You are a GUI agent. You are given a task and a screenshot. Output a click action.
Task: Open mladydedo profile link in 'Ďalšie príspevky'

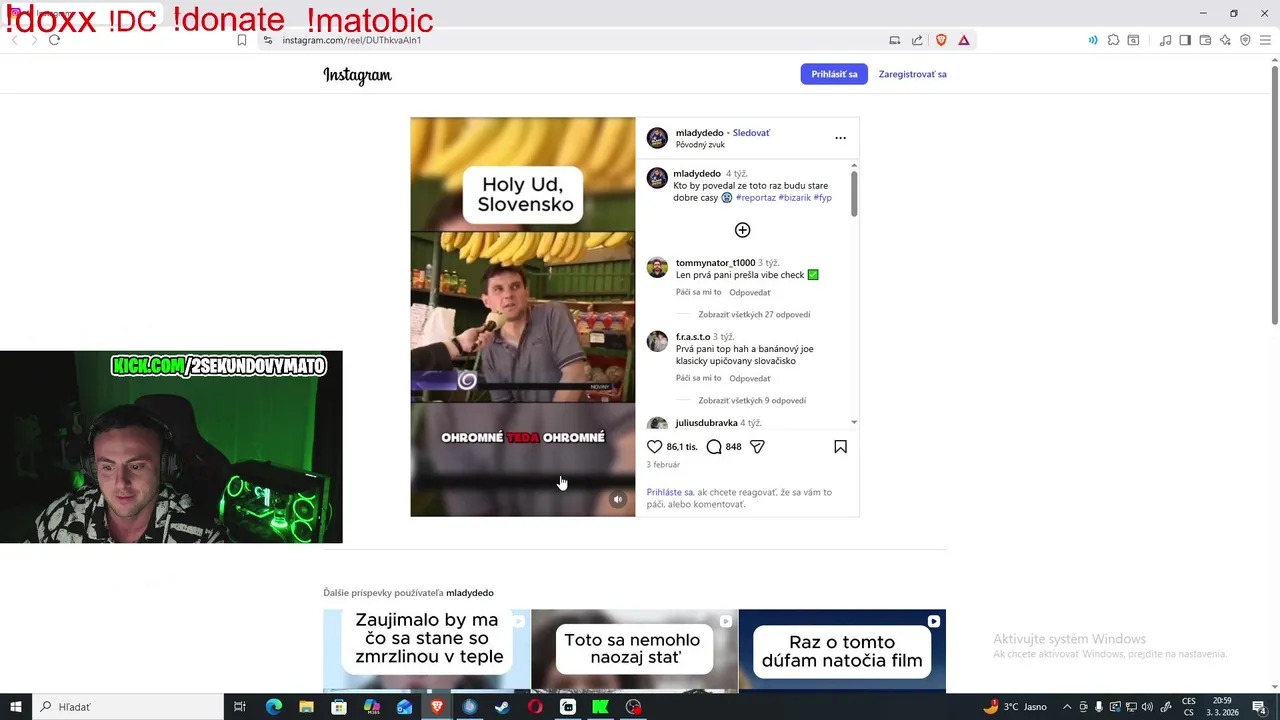[x=469, y=593]
